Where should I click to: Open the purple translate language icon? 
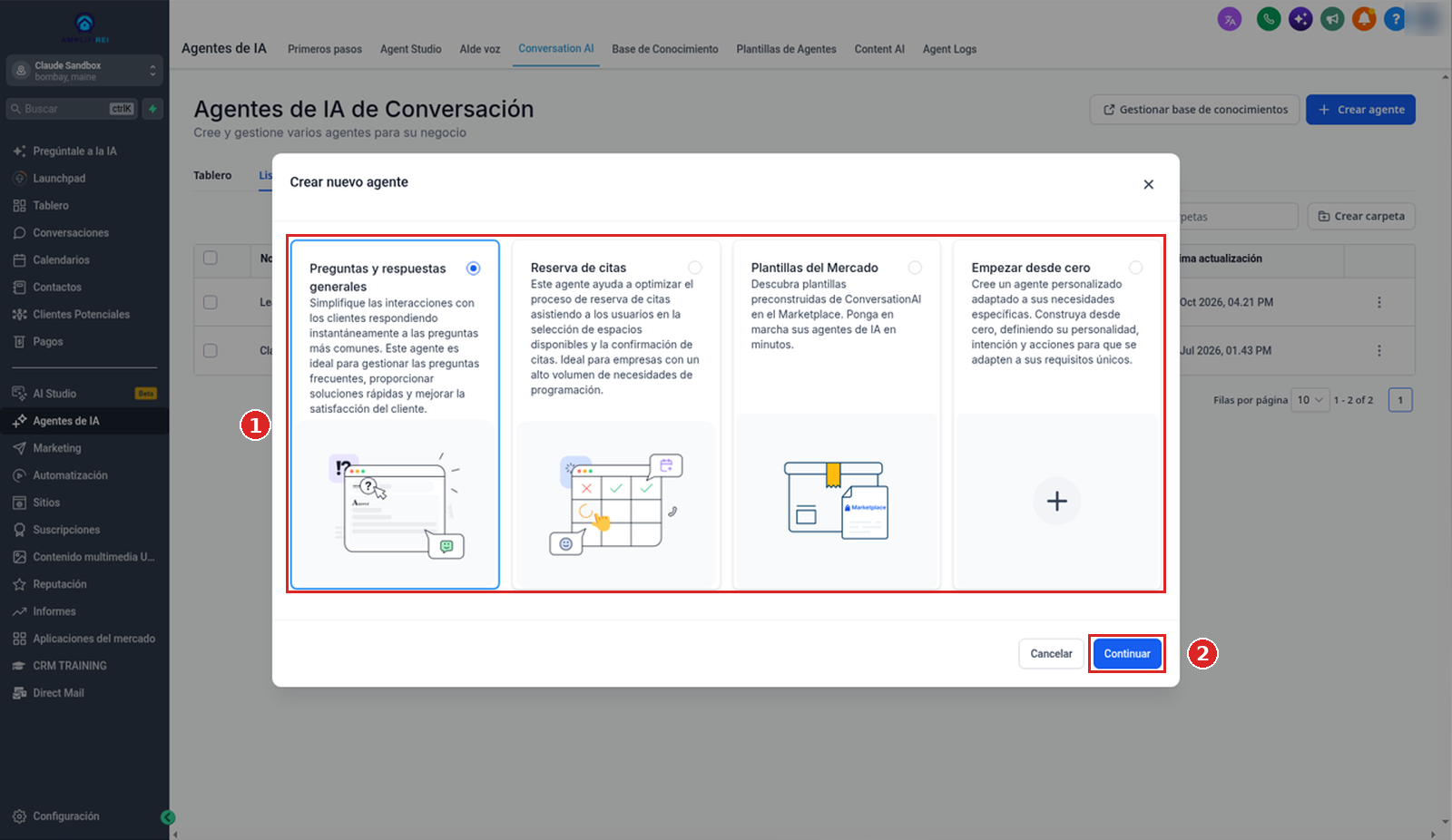1230,19
